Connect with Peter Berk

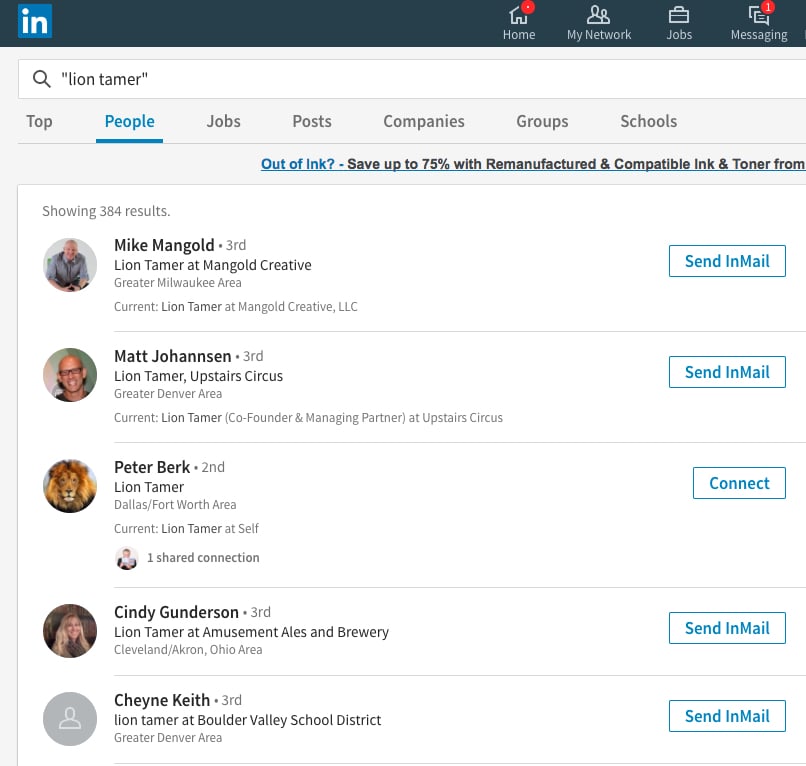739,483
